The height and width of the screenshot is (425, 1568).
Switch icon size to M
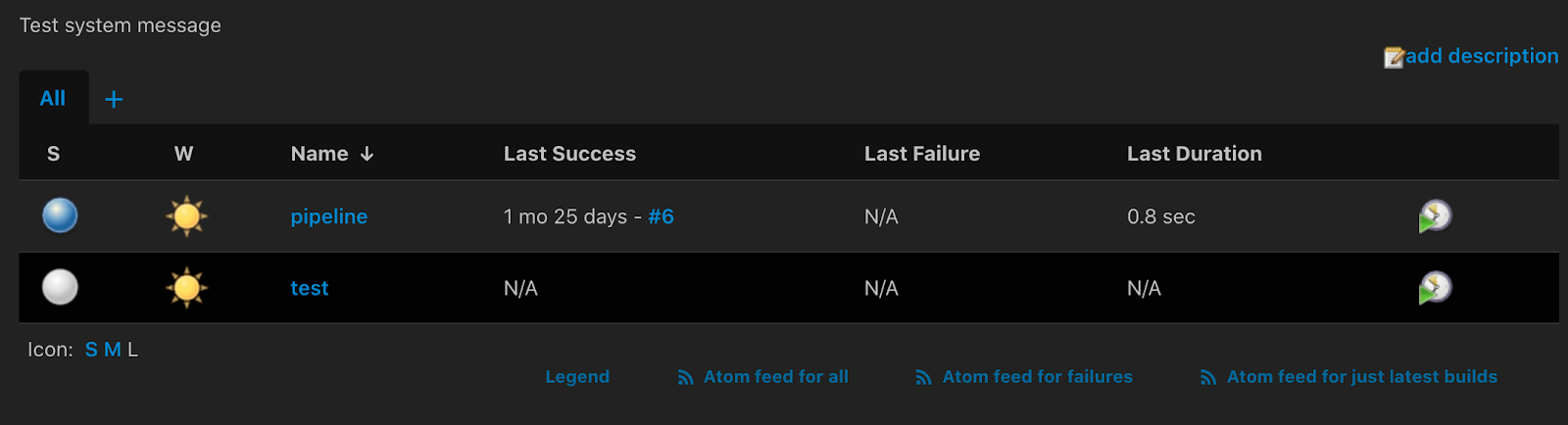point(113,350)
